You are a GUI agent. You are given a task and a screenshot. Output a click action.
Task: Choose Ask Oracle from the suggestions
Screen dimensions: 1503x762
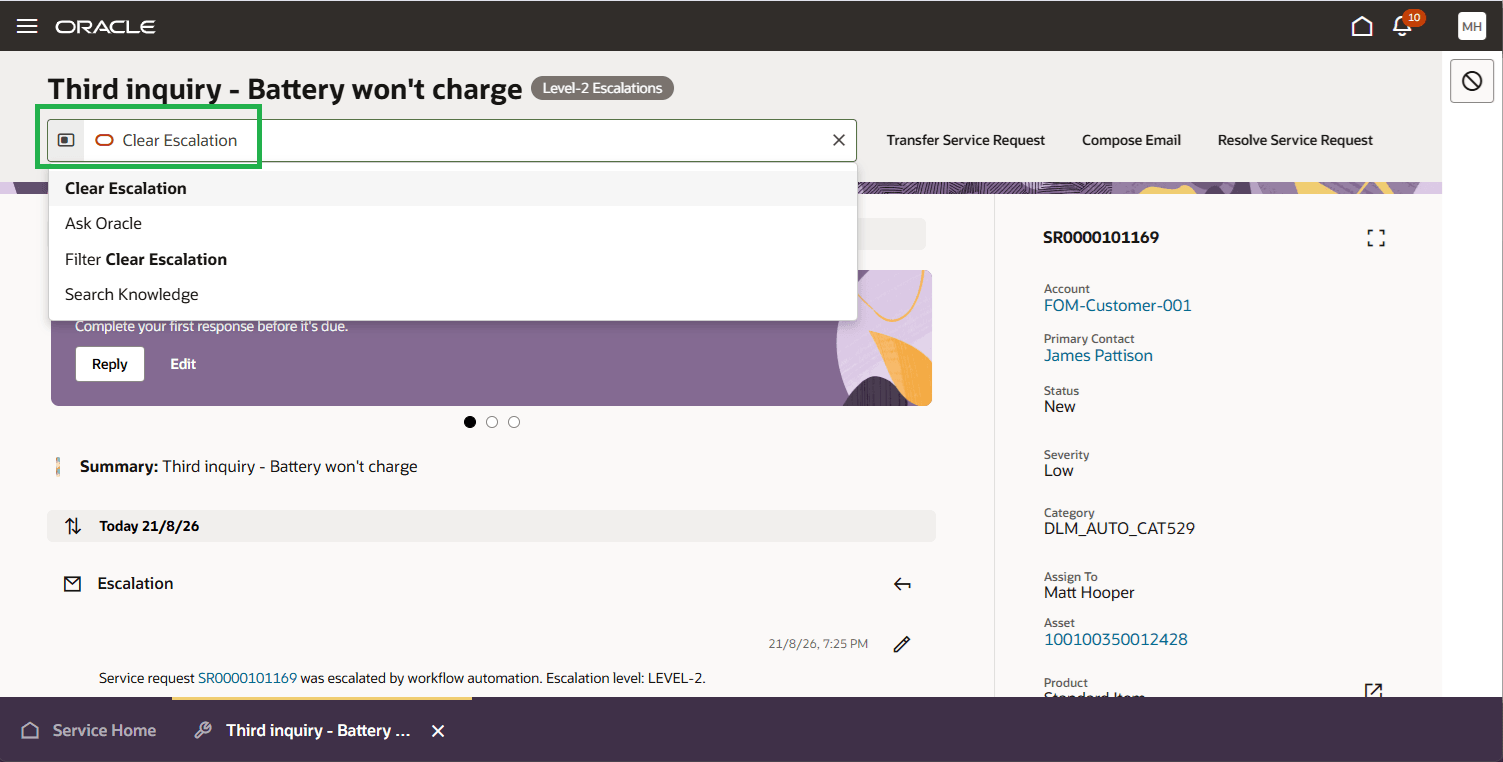pyautogui.click(x=453, y=224)
